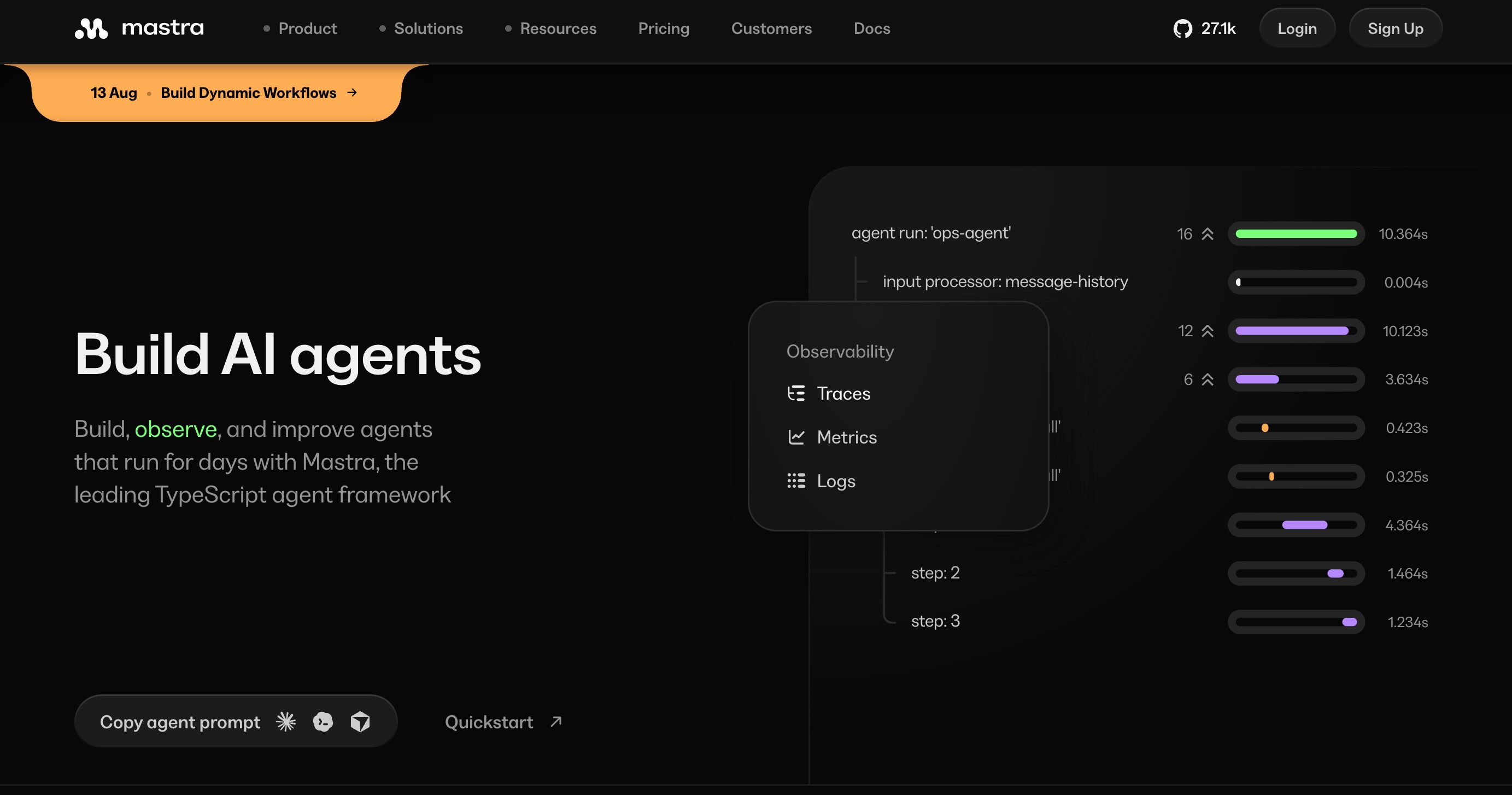Collapse the ops-agent run with 16 children

coord(1207,233)
